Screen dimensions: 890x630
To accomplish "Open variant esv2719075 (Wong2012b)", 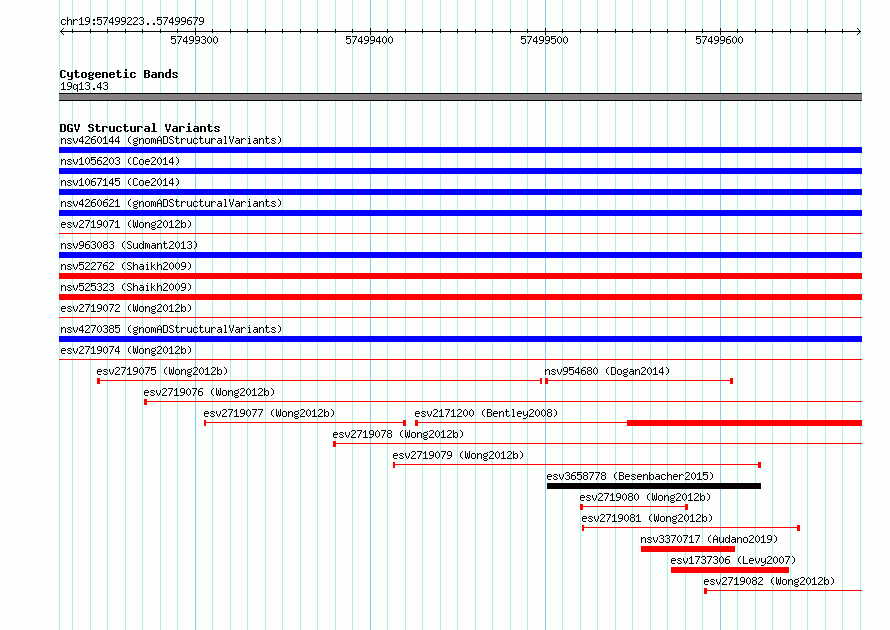I will point(162,371).
